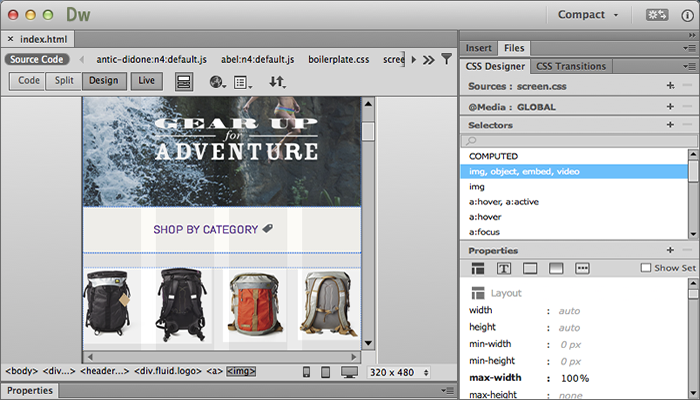Select the index.html document tab
The width and height of the screenshot is (700, 400).
[x=43, y=39]
